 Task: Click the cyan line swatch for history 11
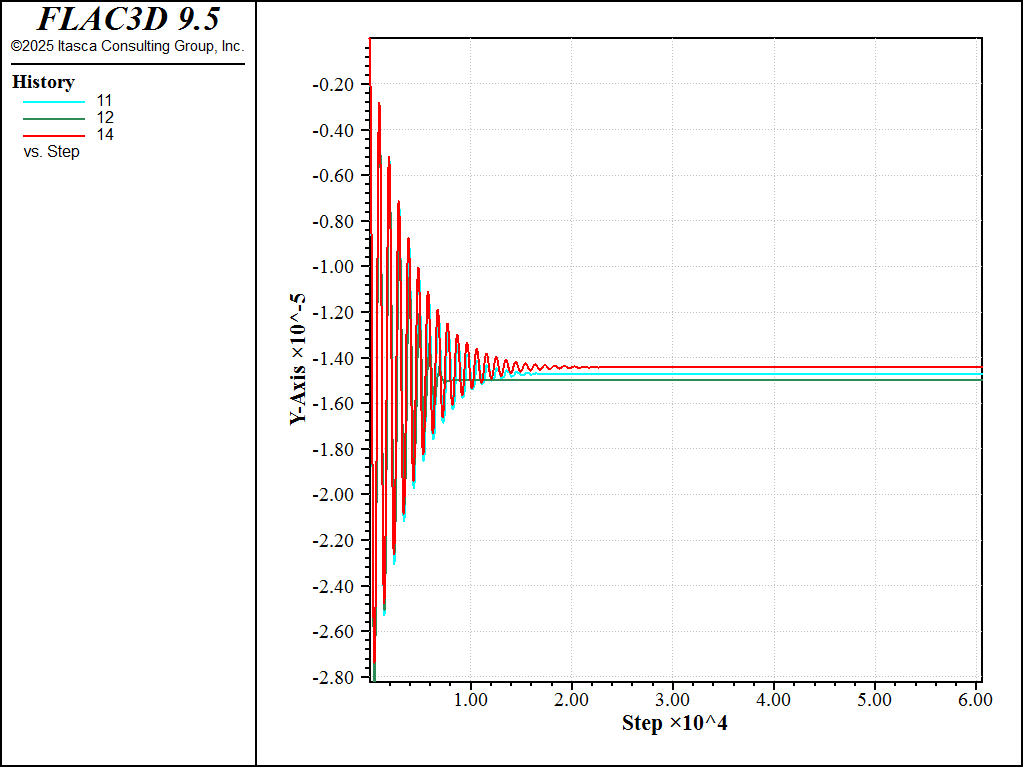click(54, 102)
